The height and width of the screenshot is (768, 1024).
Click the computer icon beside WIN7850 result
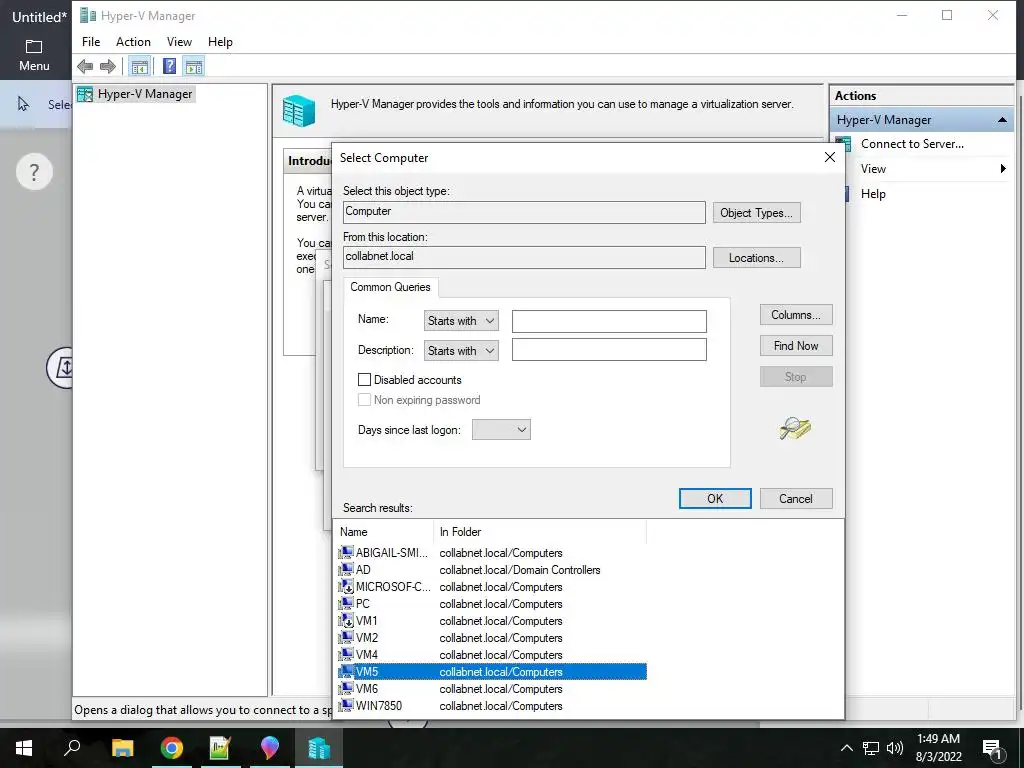coord(346,705)
